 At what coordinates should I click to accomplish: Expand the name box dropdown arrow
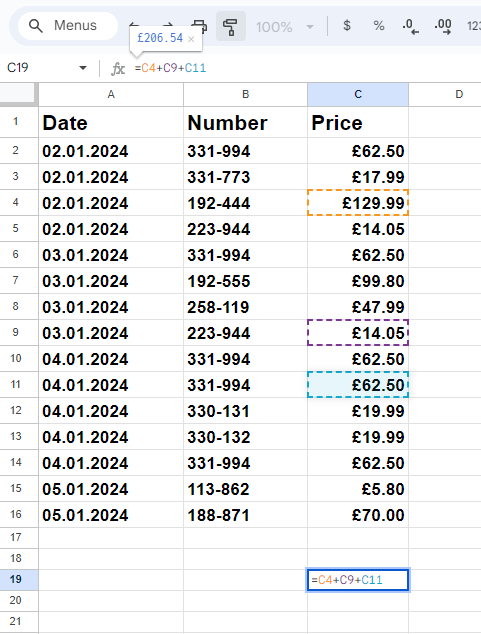pos(83,68)
